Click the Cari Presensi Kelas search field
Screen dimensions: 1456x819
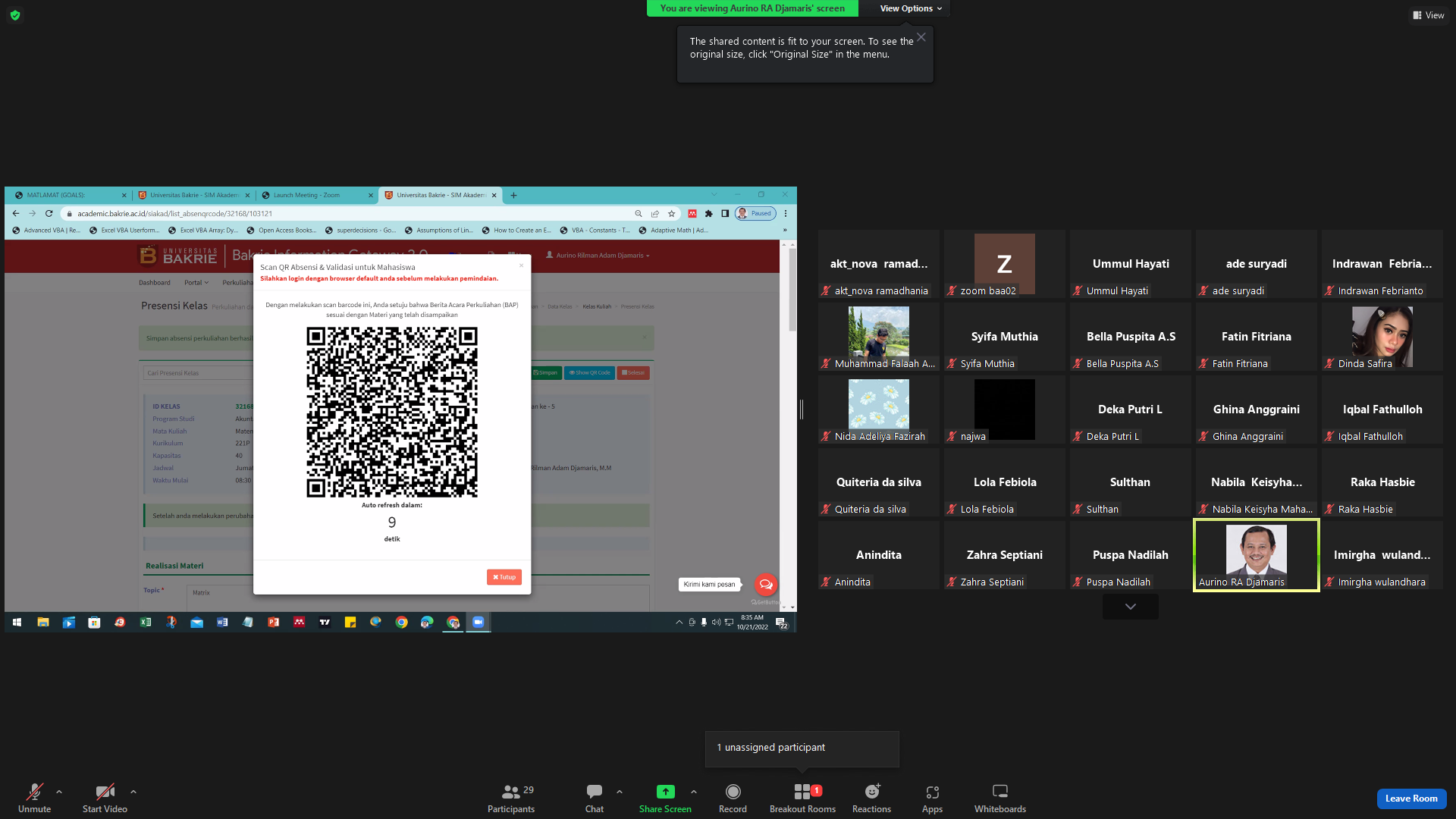[x=199, y=373]
